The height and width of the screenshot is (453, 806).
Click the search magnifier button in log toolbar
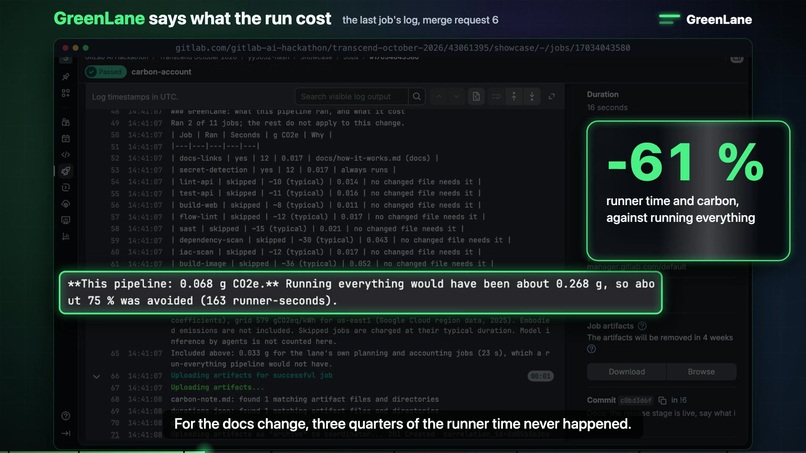click(417, 97)
